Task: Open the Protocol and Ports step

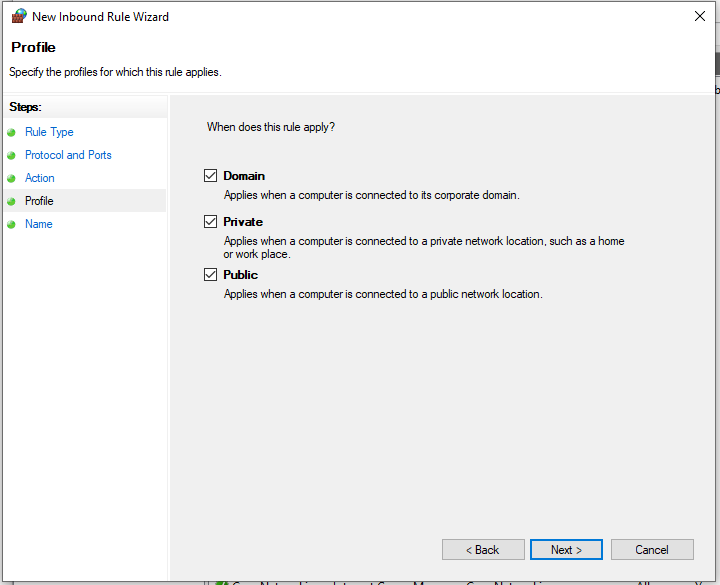Action: pyautogui.click(x=68, y=155)
